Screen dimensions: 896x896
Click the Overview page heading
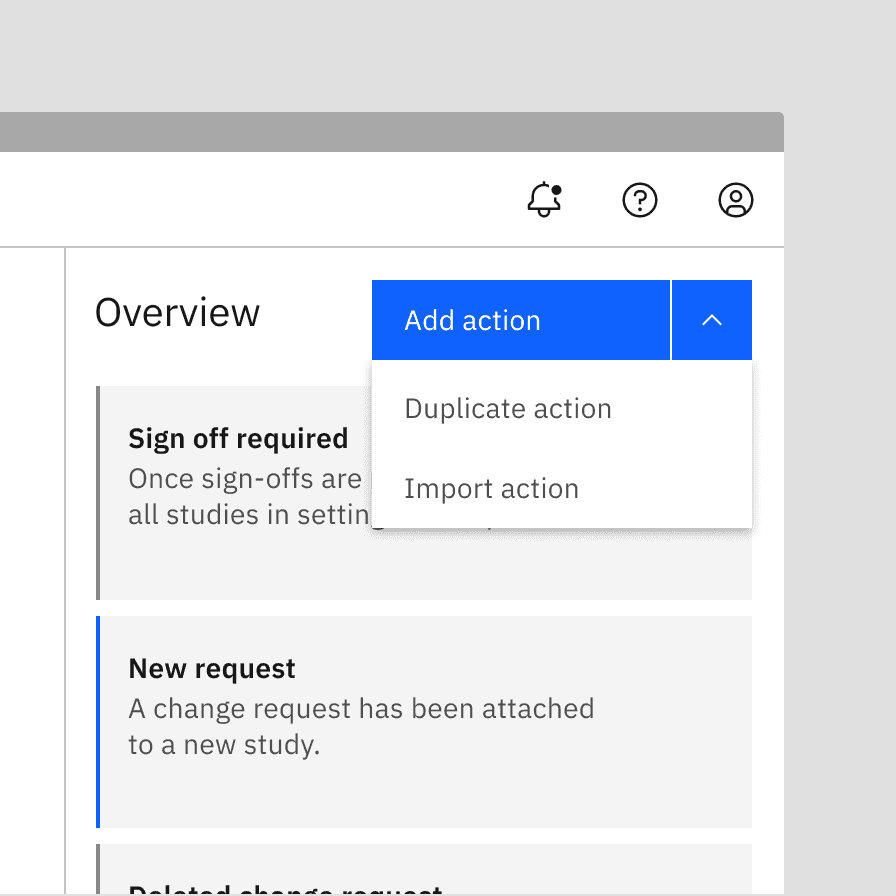[176, 312]
